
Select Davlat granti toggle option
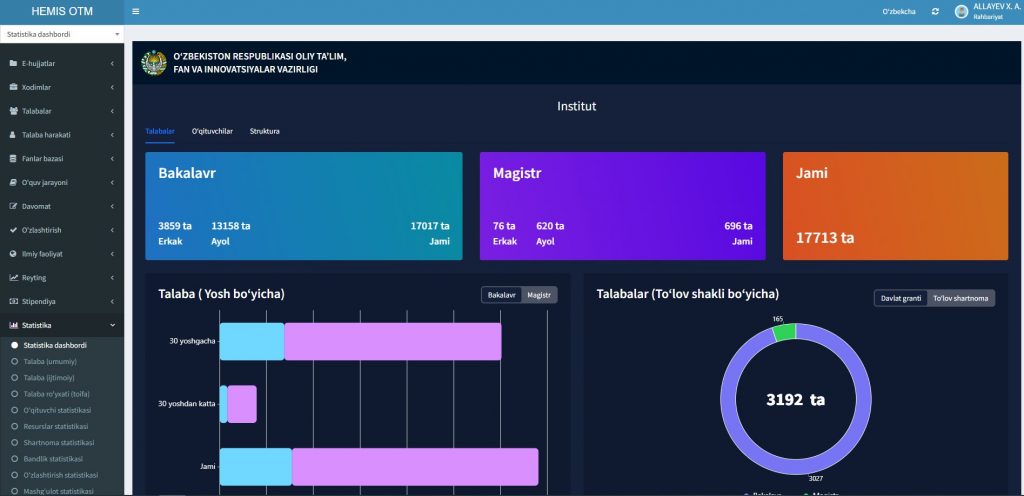click(899, 298)
